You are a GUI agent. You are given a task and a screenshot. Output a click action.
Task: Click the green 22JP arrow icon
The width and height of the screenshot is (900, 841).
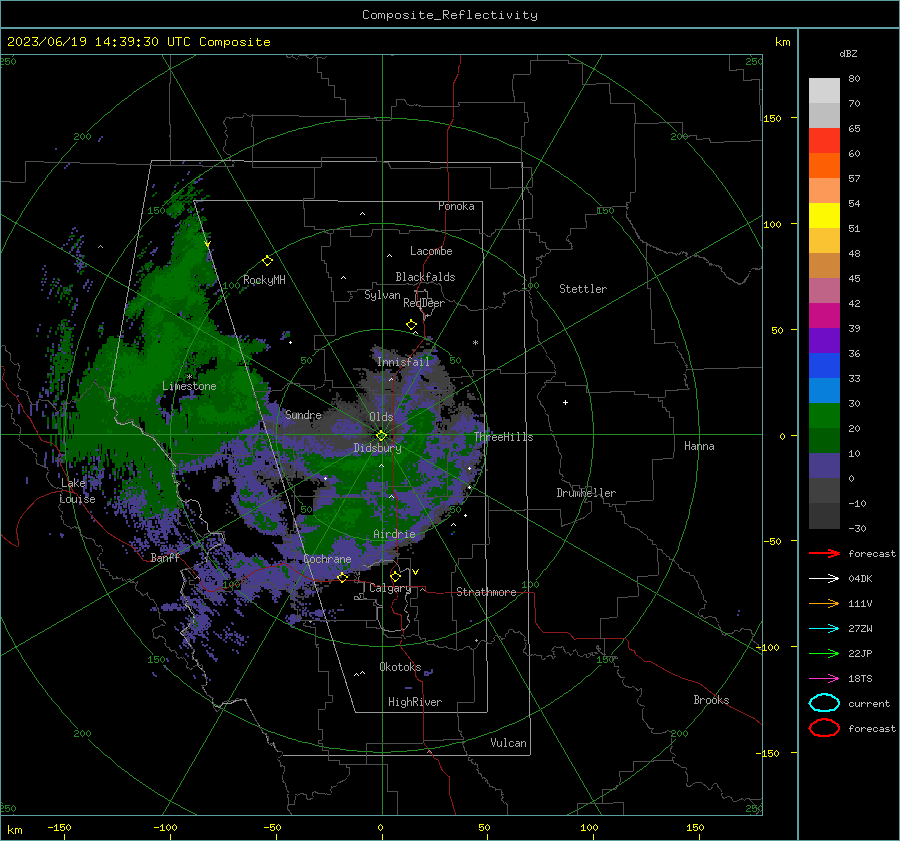pos(824,653)
